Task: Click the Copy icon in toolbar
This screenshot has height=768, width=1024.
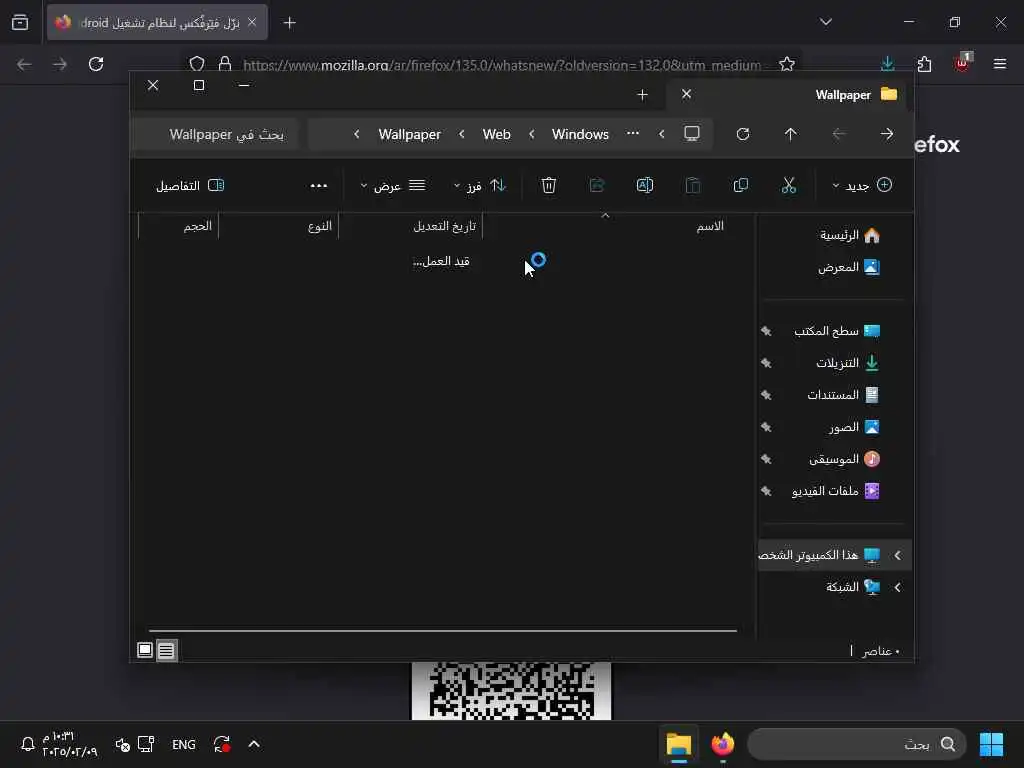Action: click(x=741, y=185)
